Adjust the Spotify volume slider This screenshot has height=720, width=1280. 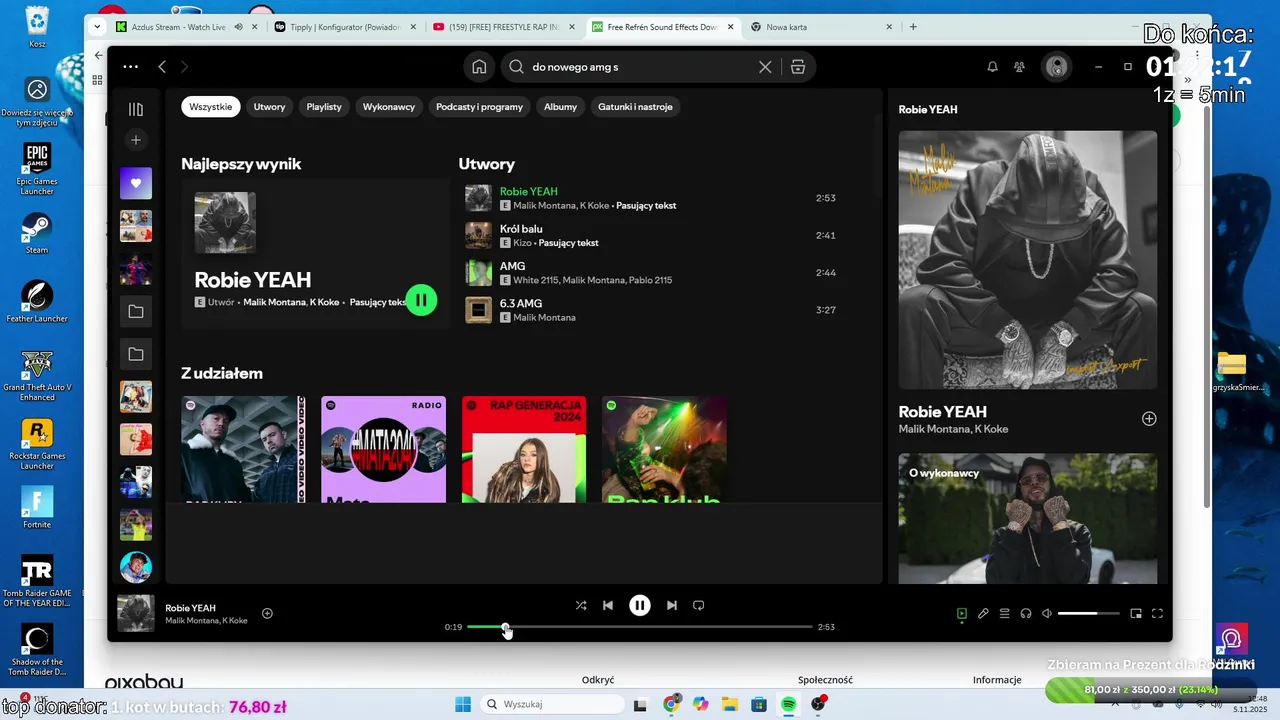[1088, 613]
